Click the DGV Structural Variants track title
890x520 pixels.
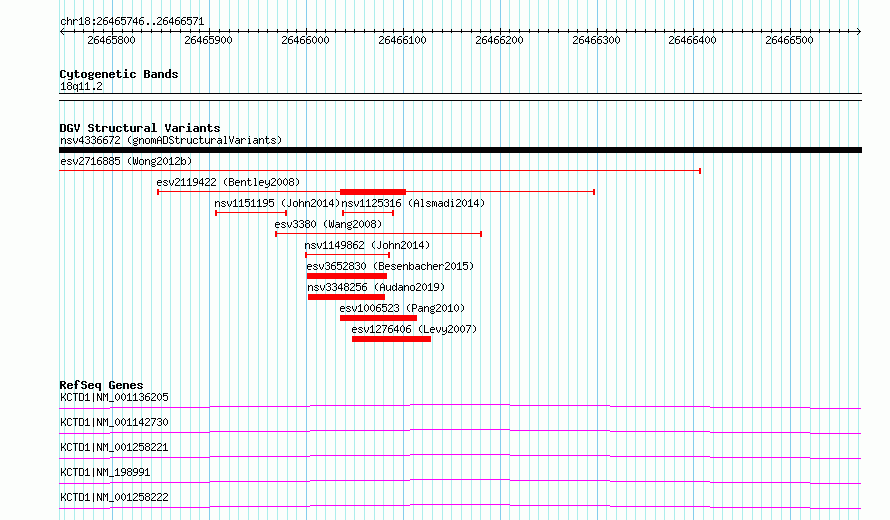(140, 128)
